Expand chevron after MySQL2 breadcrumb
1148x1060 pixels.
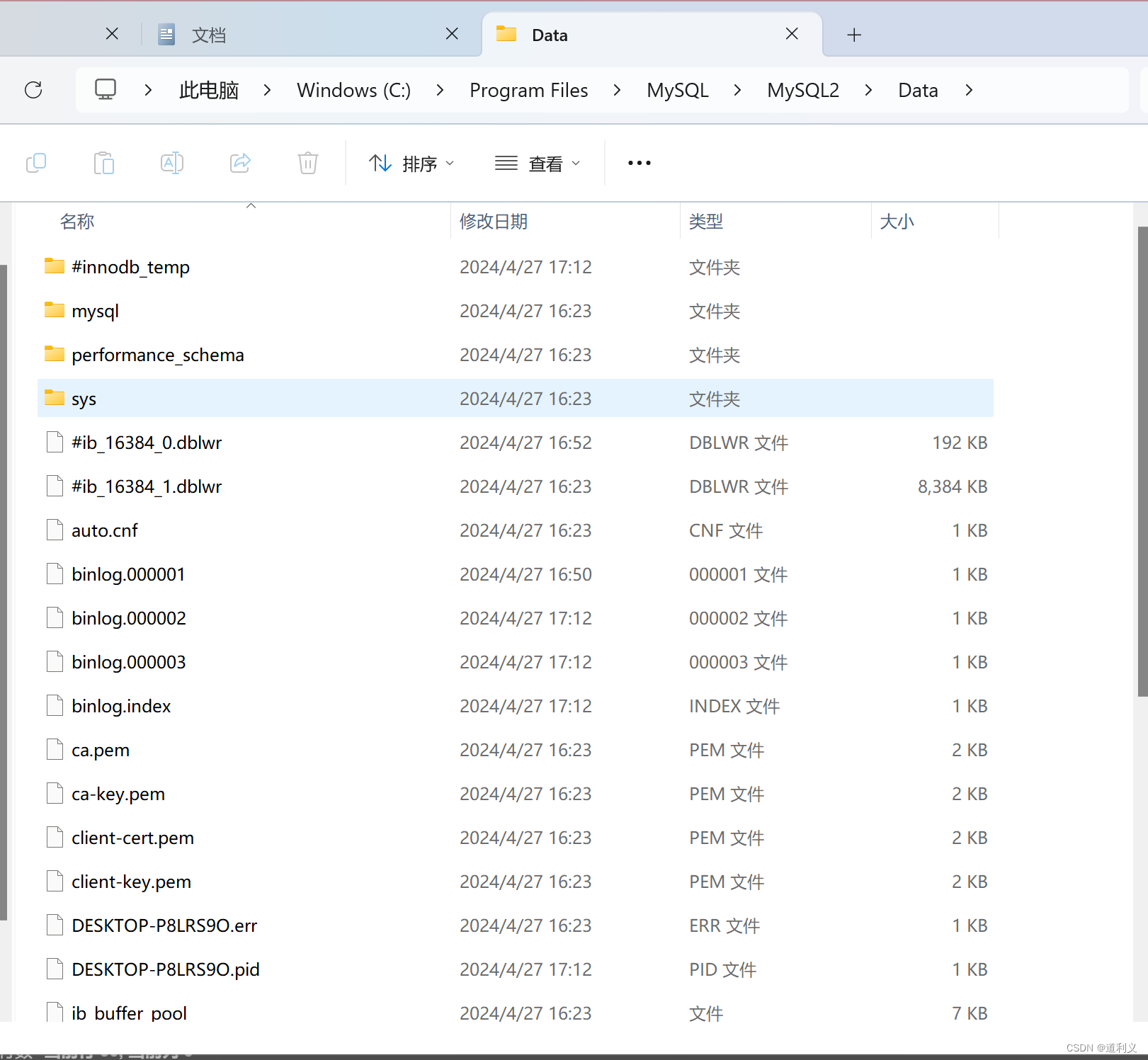point(868,90)
